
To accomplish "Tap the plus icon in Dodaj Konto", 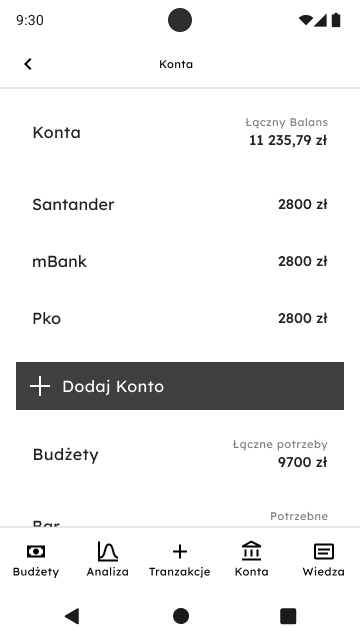I will point(40,386).
